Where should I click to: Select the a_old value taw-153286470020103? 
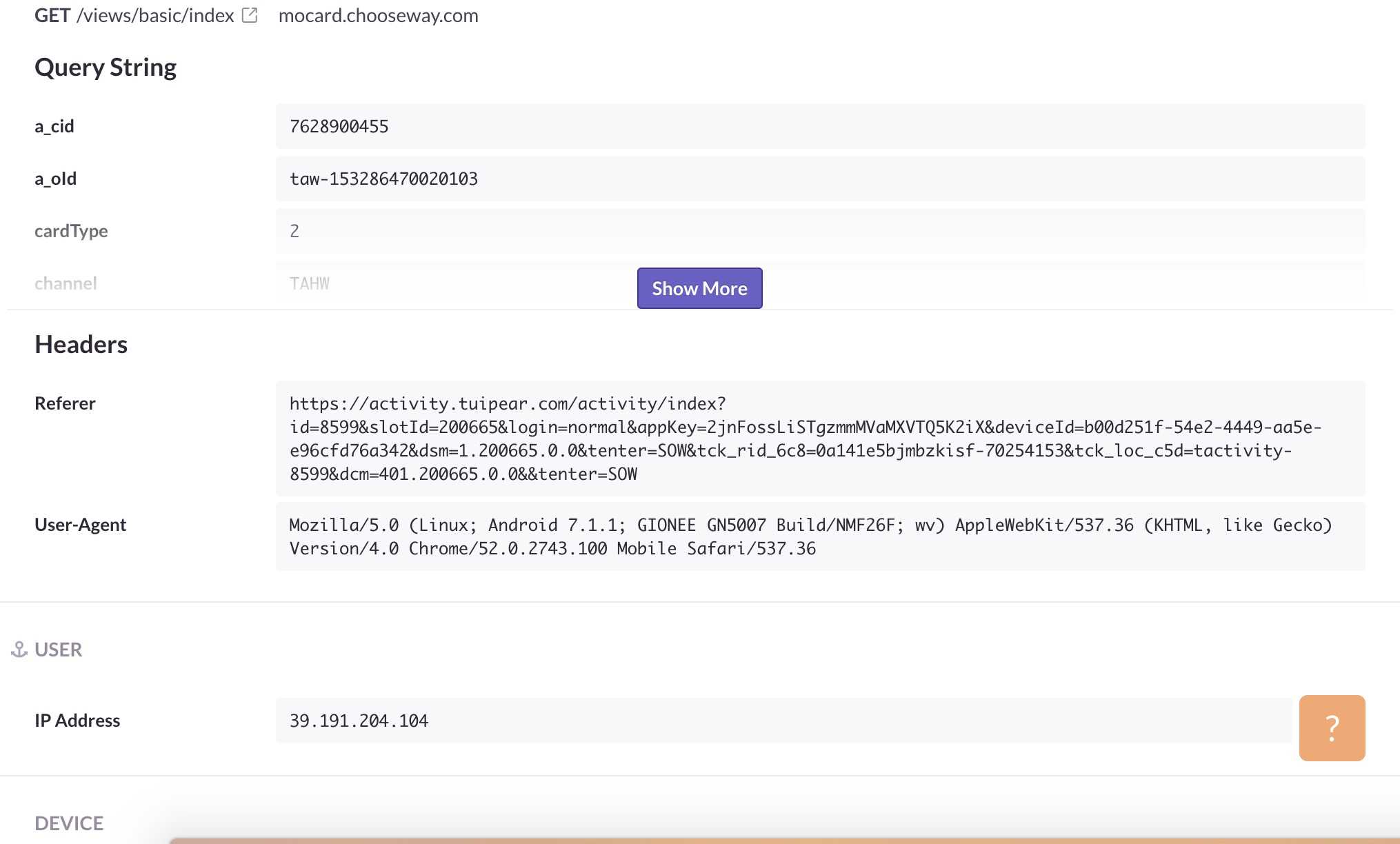[383, 179]
